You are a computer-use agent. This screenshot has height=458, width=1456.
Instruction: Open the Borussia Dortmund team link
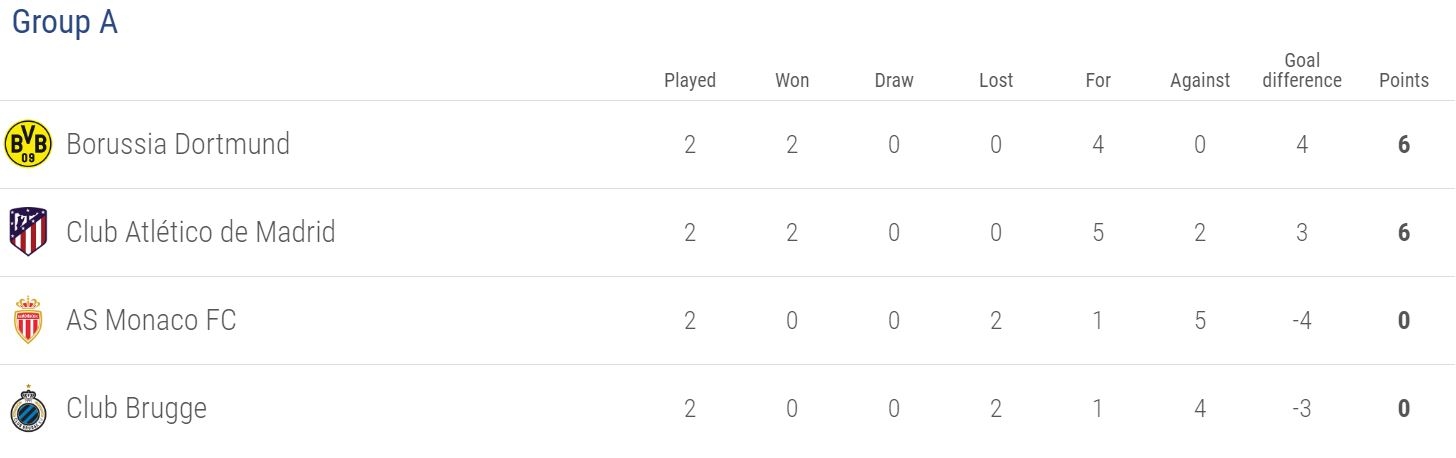pyautogui.click(x=178, y=144)
